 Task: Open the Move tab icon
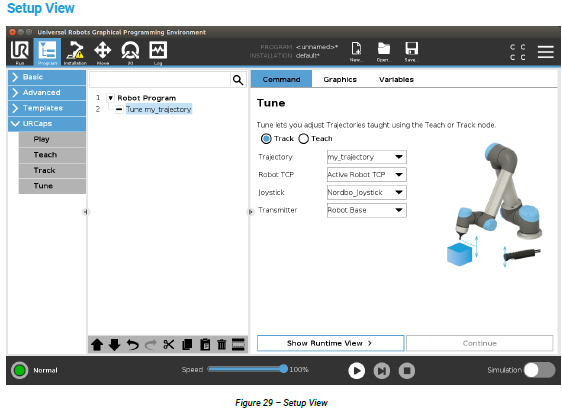(103, 52)
